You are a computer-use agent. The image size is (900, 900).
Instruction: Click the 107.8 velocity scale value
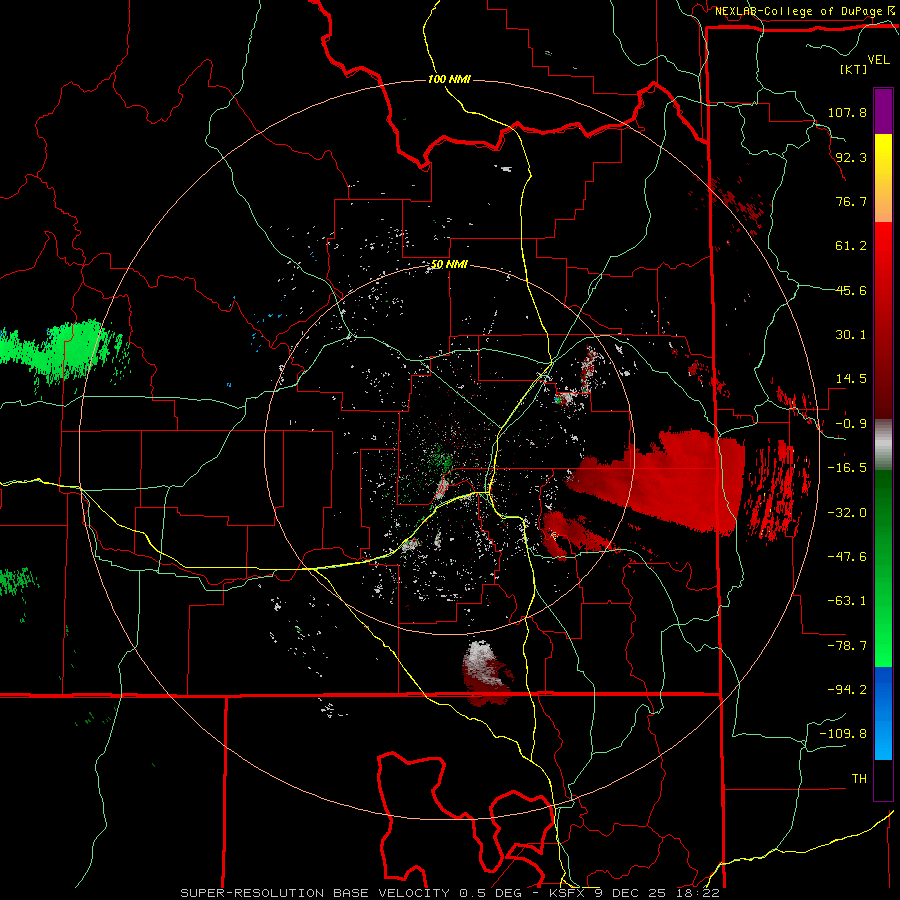[847, 112]
